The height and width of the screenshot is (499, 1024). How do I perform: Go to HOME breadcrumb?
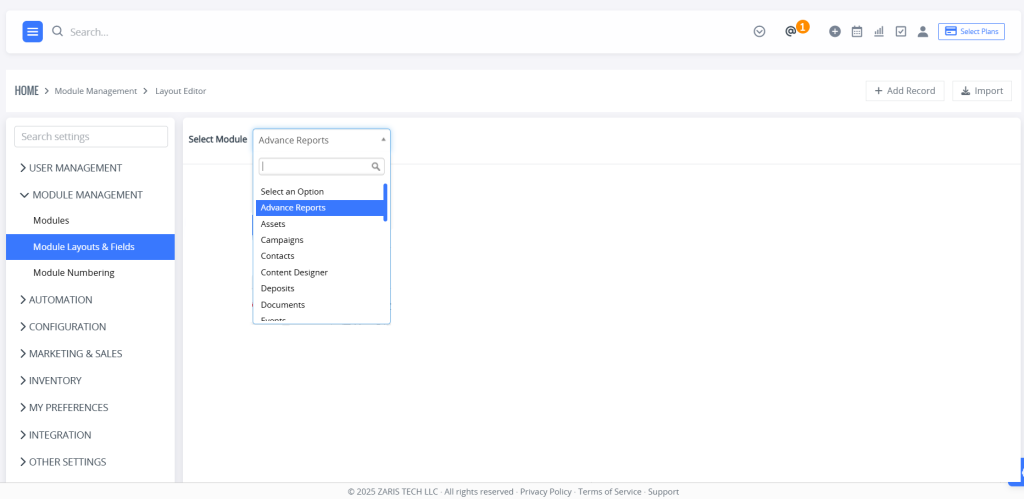[x=27, y=91]
